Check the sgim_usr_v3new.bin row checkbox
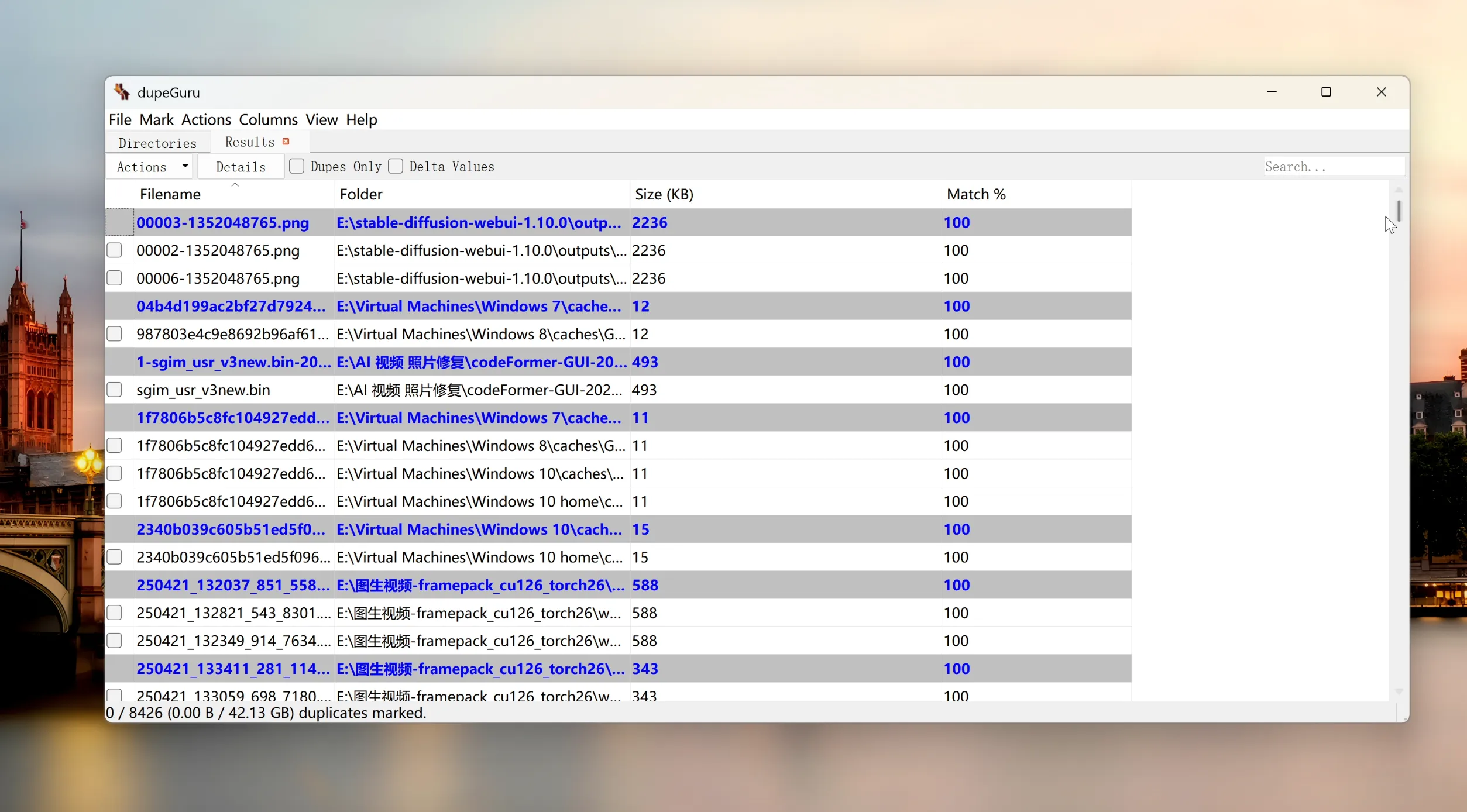 coord(115,390)
